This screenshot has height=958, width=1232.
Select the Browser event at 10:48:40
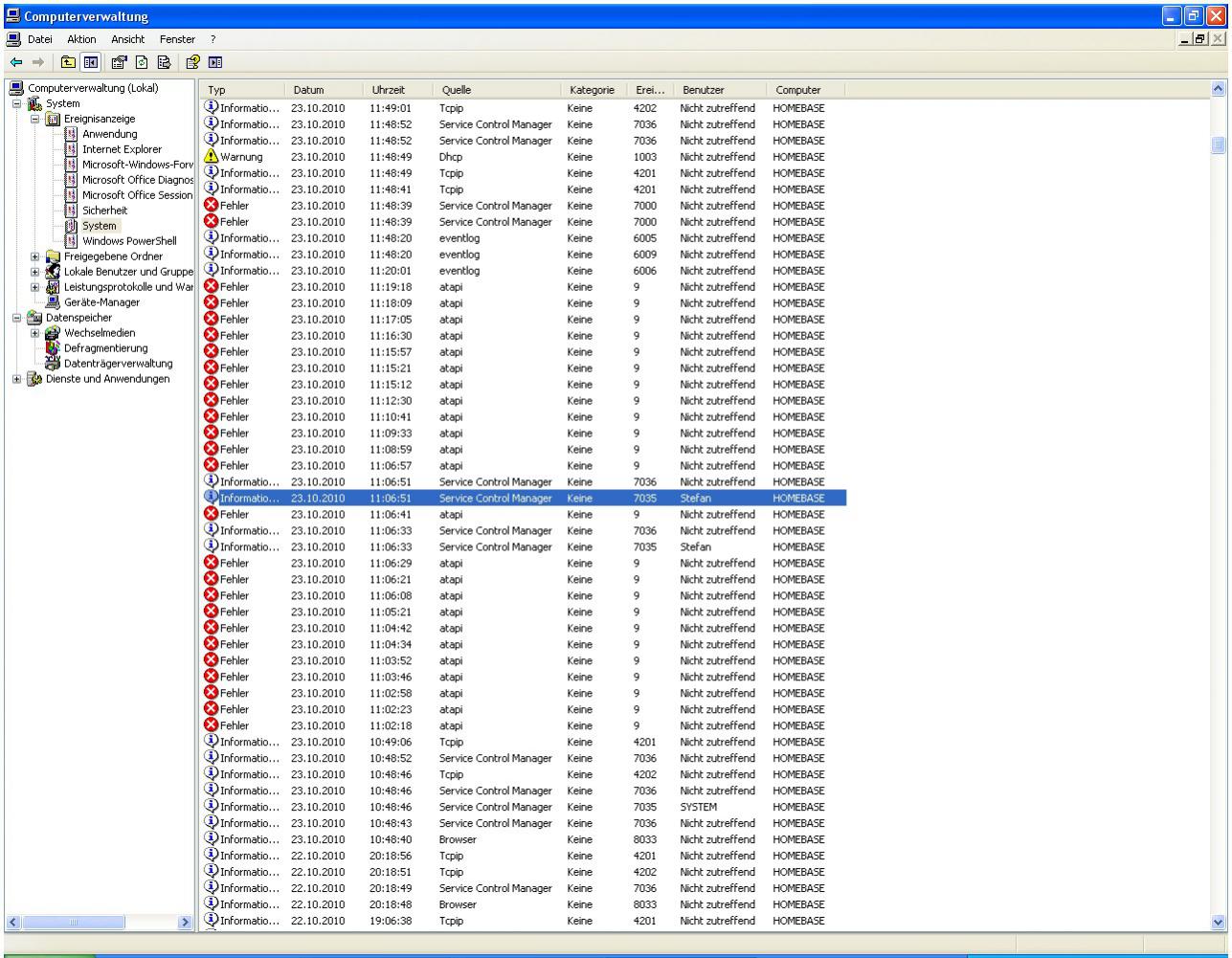[525, 839]
